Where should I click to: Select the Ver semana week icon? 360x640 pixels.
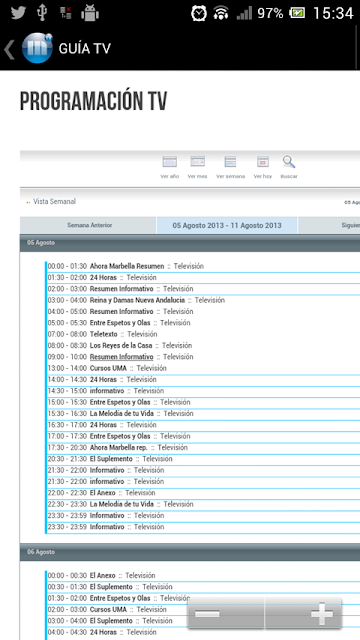[x=230, y=162]
